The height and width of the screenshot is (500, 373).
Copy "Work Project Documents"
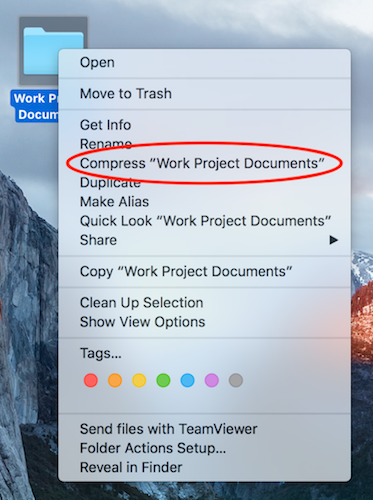[x=204, y=271]
